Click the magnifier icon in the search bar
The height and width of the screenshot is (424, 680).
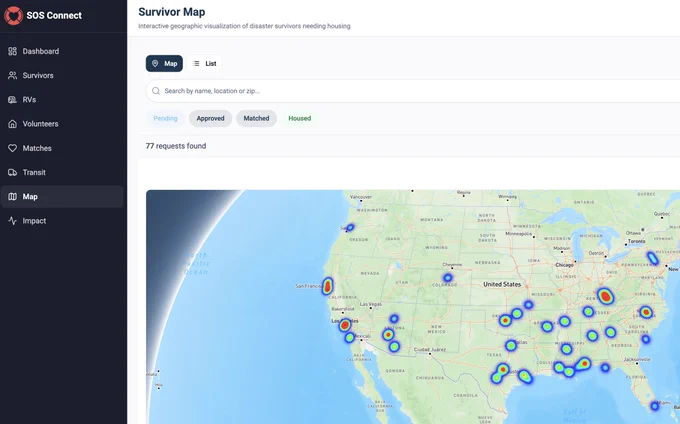coord(156,91)
